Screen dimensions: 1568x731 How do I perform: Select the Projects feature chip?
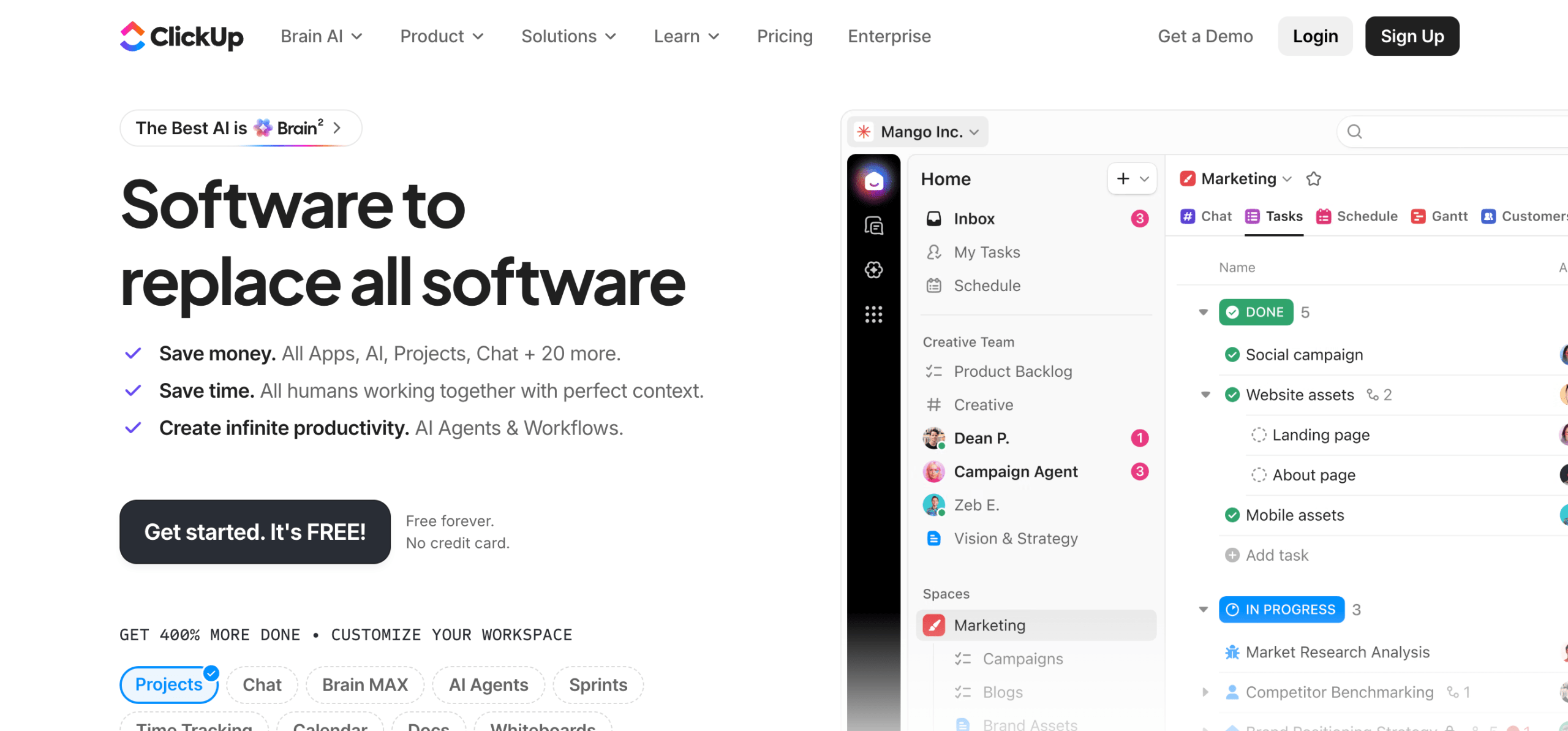pyautogui.click(x=169, y=684)
